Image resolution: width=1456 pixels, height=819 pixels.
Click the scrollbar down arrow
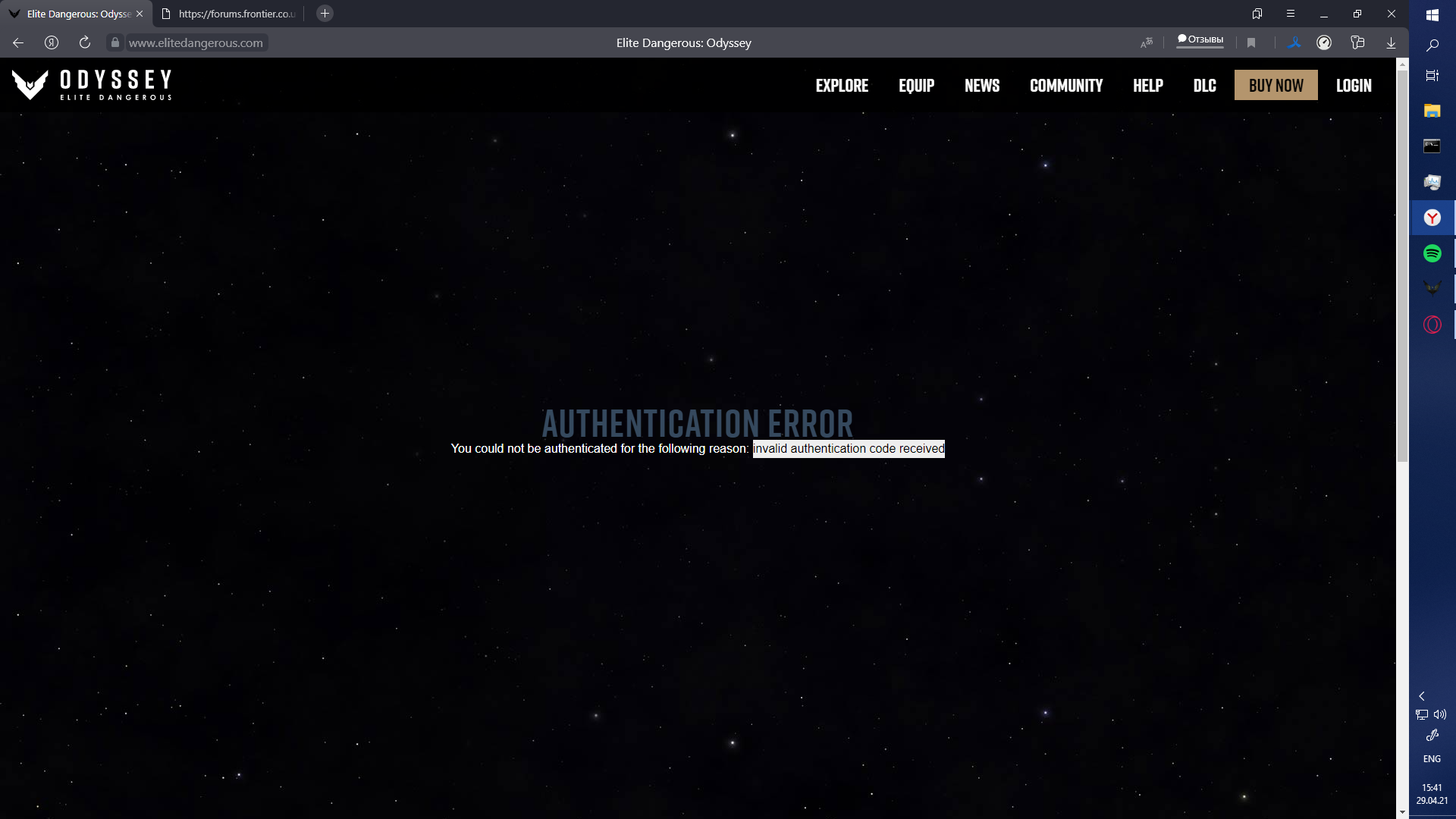coord(1402,812)
